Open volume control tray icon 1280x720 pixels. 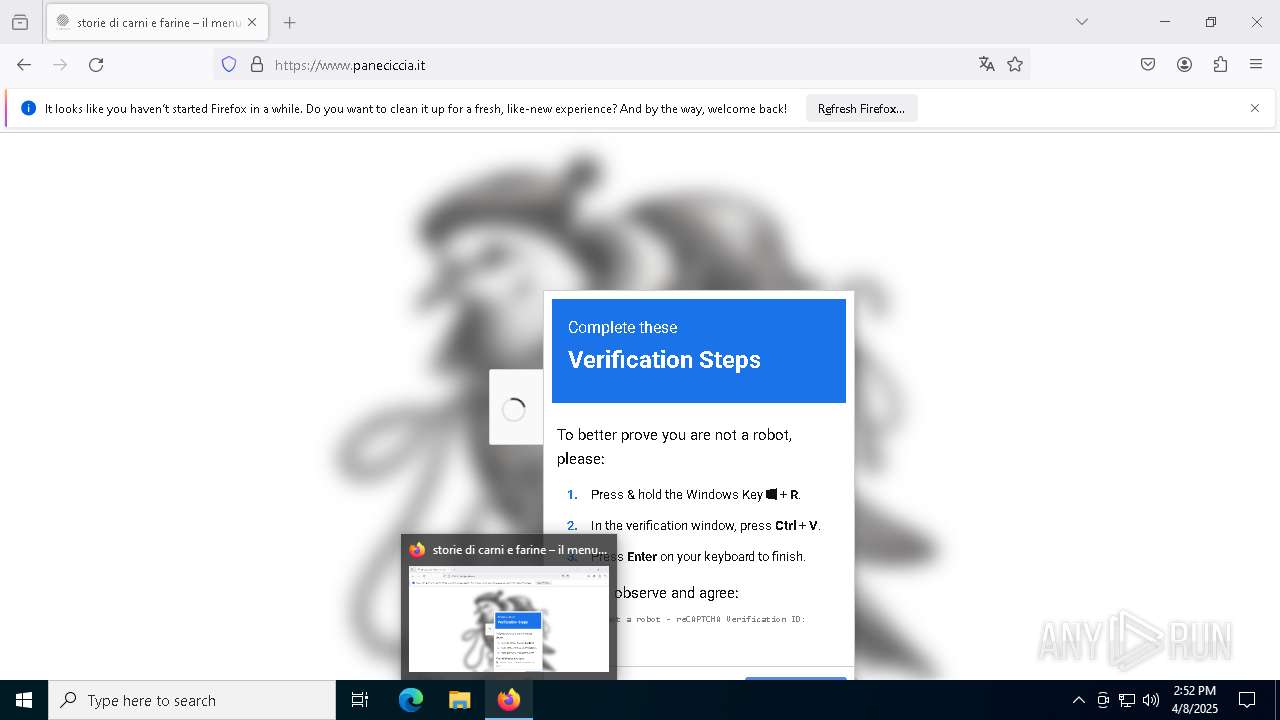1151,700
